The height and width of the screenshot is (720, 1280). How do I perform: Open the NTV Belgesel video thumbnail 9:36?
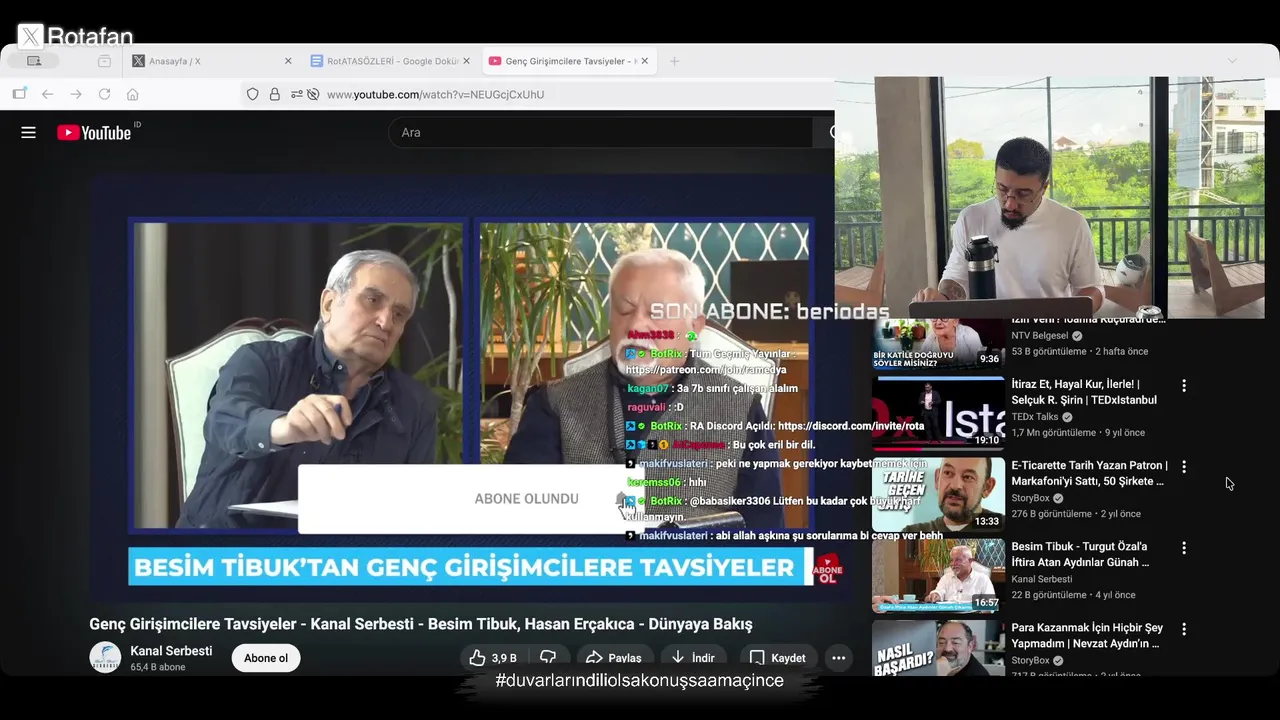point(938,344)
